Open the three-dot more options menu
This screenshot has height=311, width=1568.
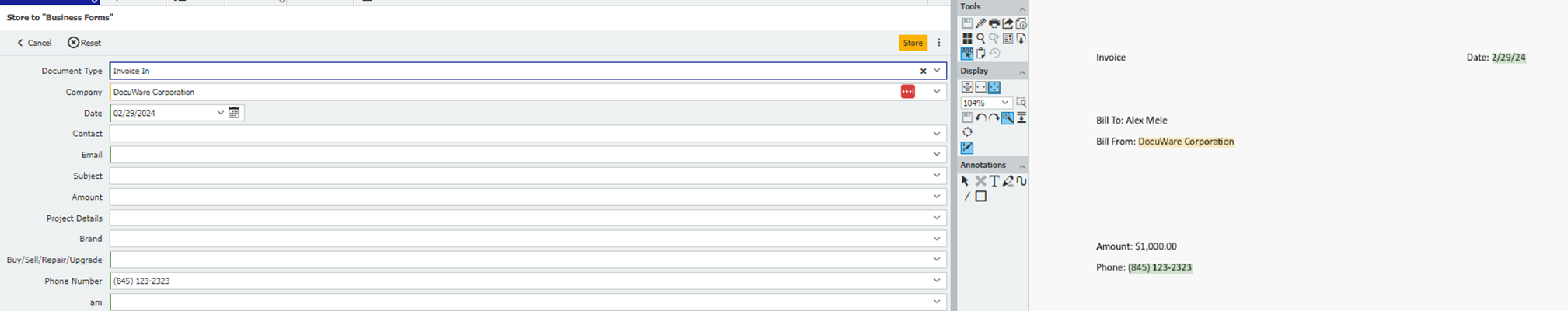coord(939,43)
